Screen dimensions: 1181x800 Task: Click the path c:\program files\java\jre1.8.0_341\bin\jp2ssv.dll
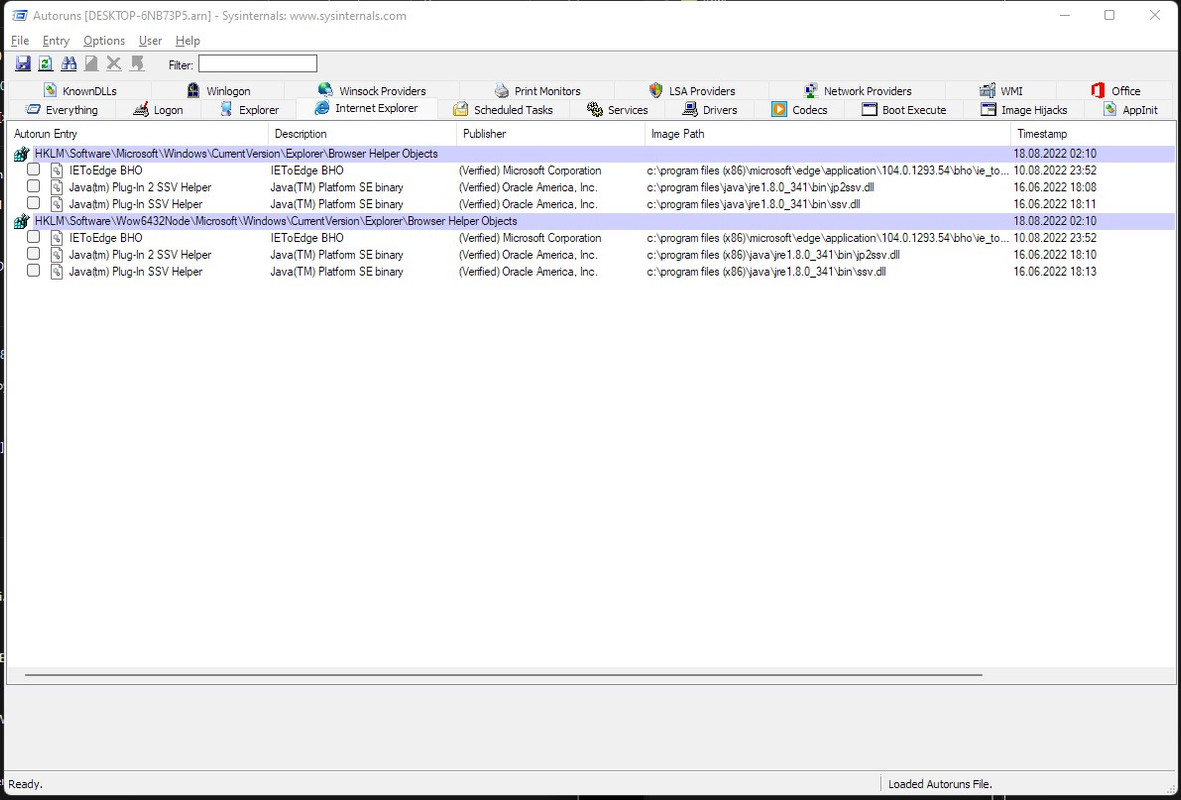[760, 188]
